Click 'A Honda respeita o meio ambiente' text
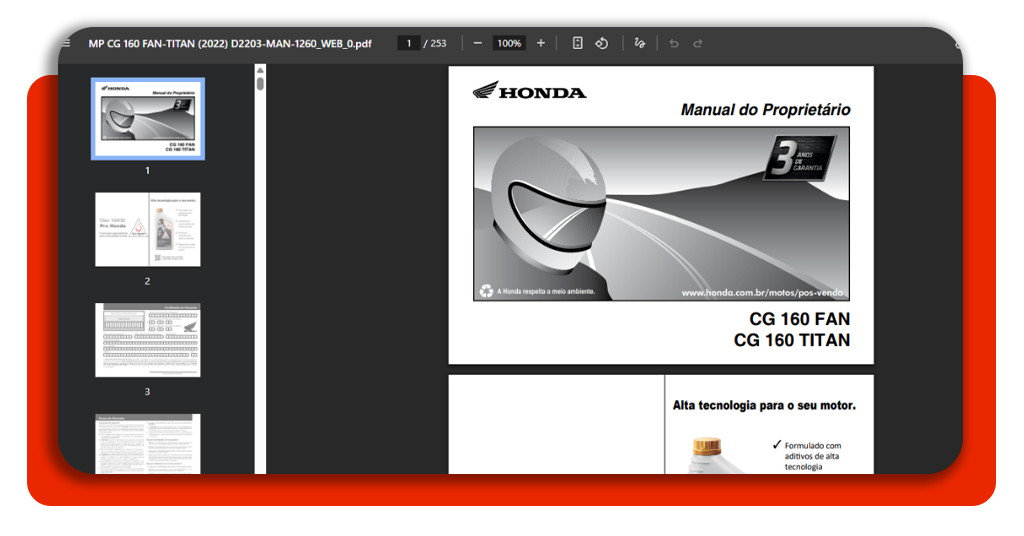1024x536 pixels. point(546,291)
